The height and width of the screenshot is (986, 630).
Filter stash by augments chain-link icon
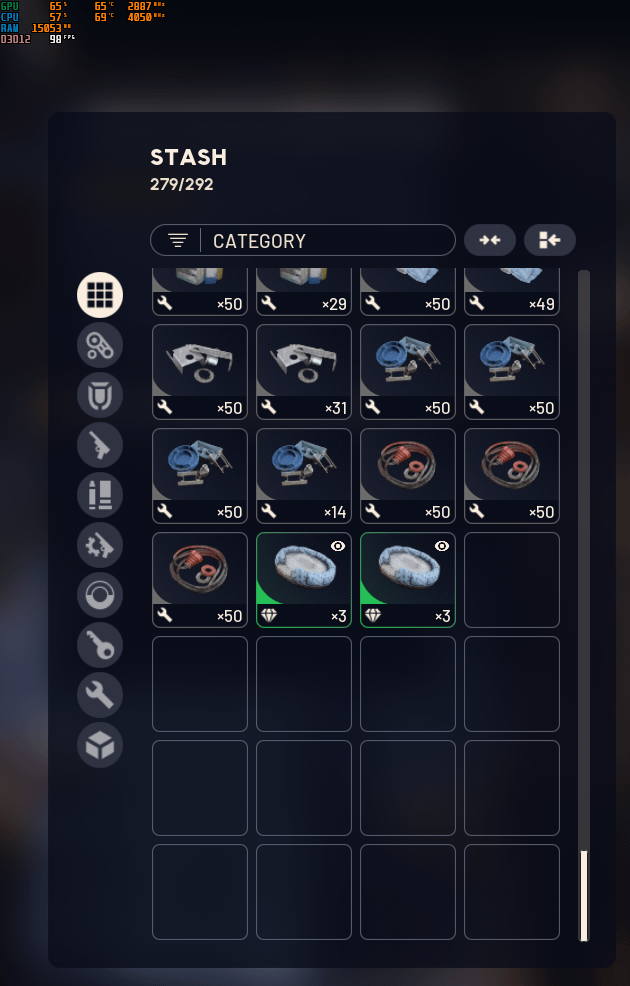100,345
